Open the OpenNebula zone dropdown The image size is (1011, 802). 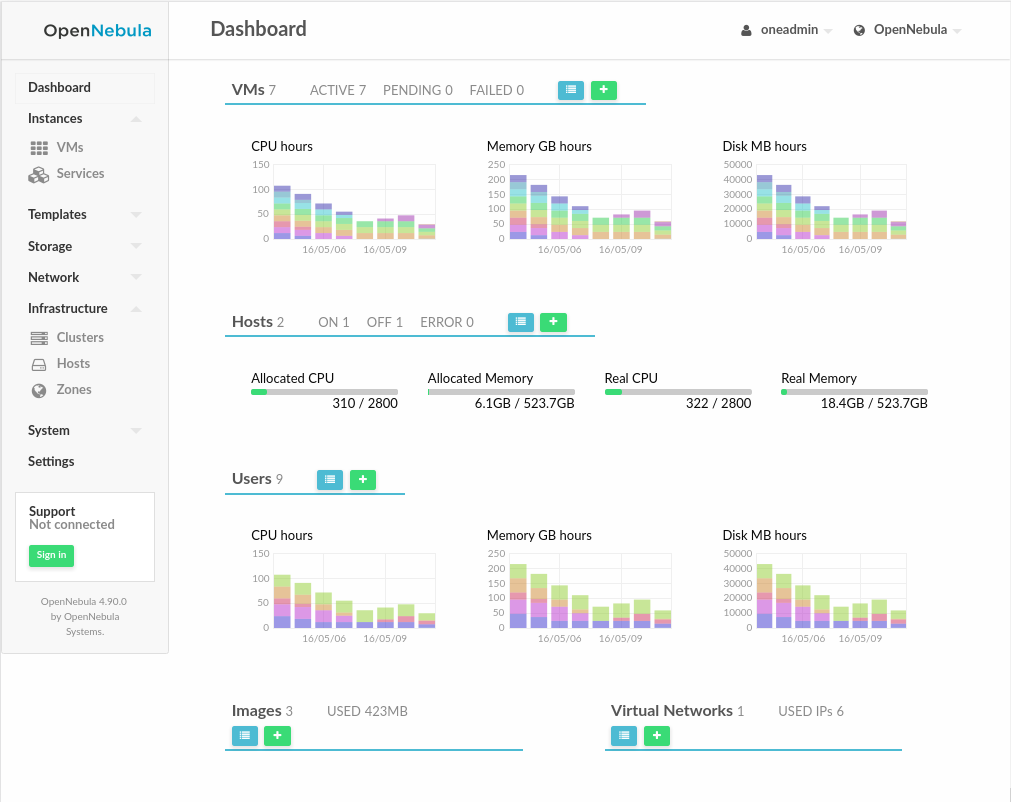tap(907, 30)
